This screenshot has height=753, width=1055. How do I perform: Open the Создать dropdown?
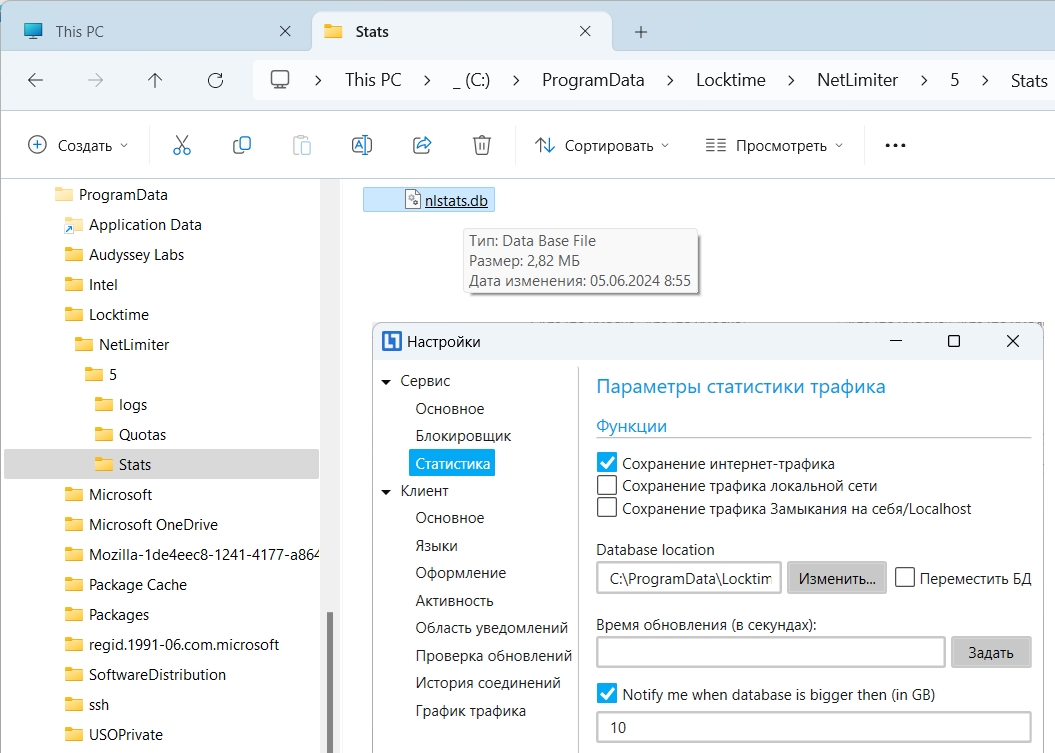coord(78,145)
